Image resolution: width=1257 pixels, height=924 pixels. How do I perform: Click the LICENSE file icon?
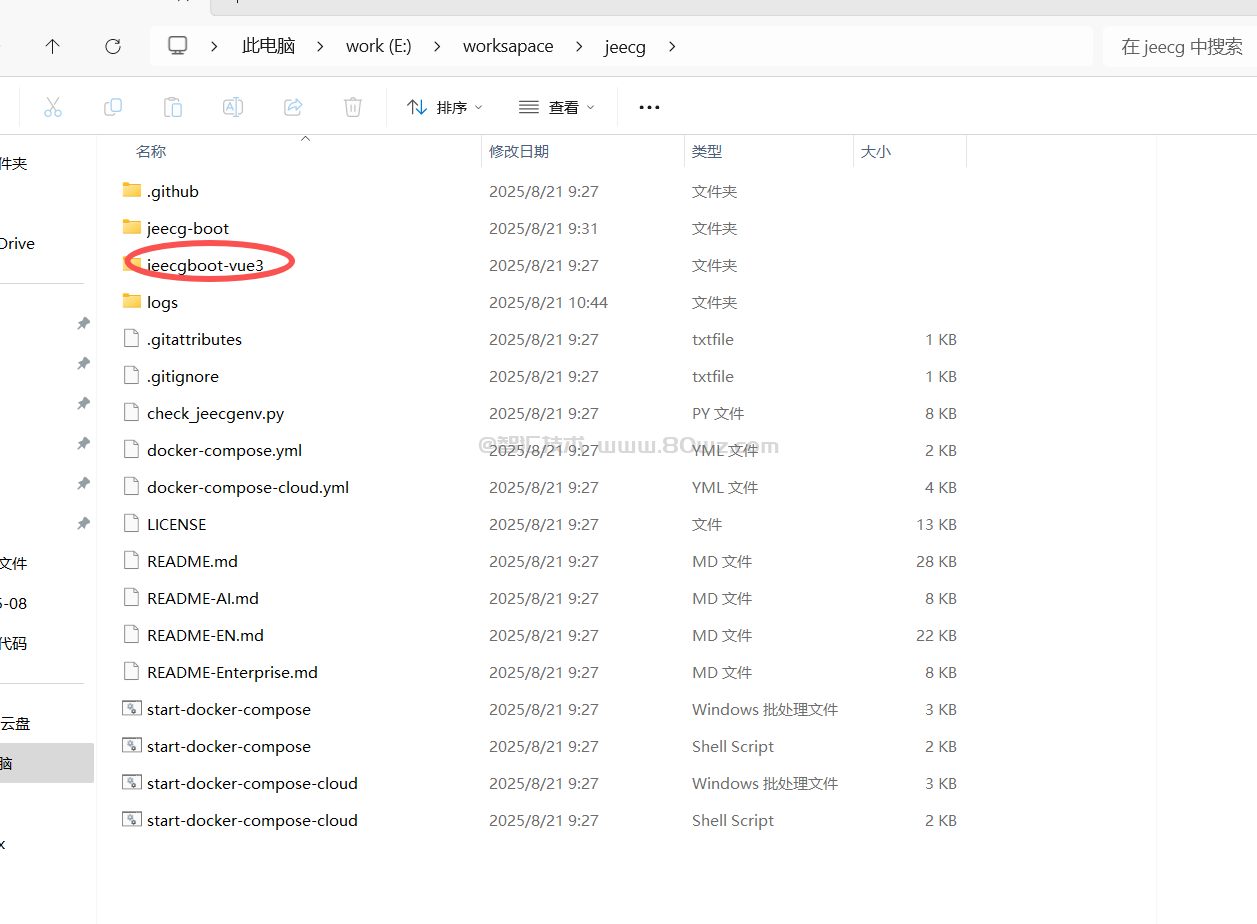(x=131, y=523)
